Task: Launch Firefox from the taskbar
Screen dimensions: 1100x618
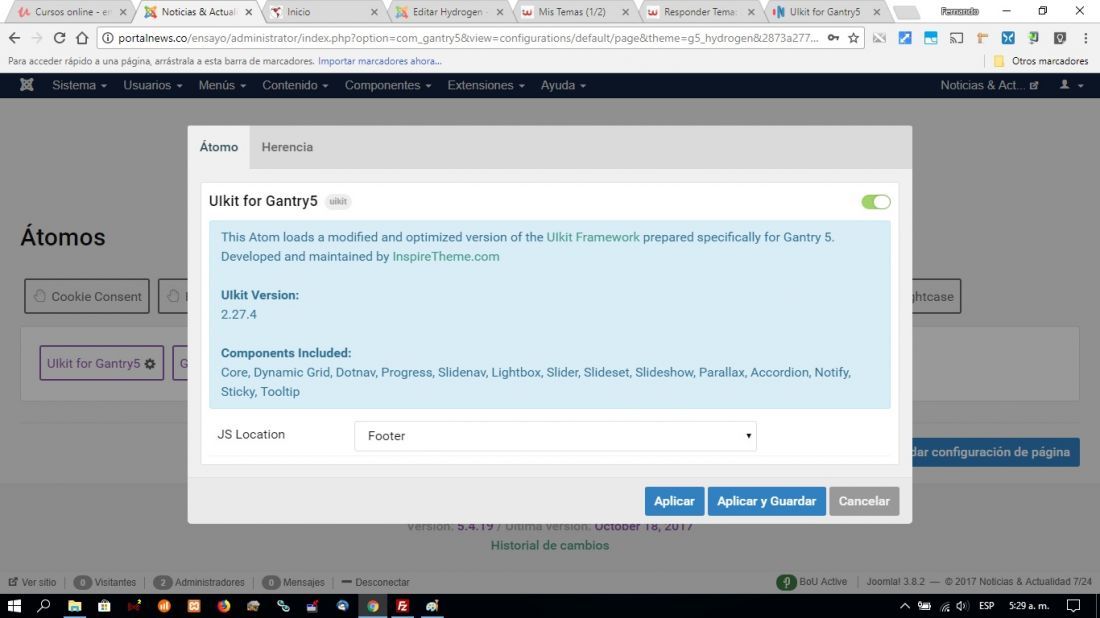Action: point(224,605)
